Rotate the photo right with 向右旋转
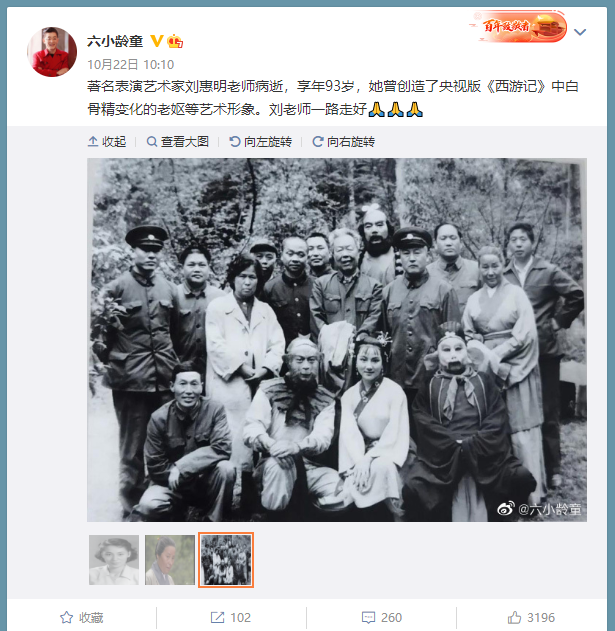615x631 pixels. [344, 142]
